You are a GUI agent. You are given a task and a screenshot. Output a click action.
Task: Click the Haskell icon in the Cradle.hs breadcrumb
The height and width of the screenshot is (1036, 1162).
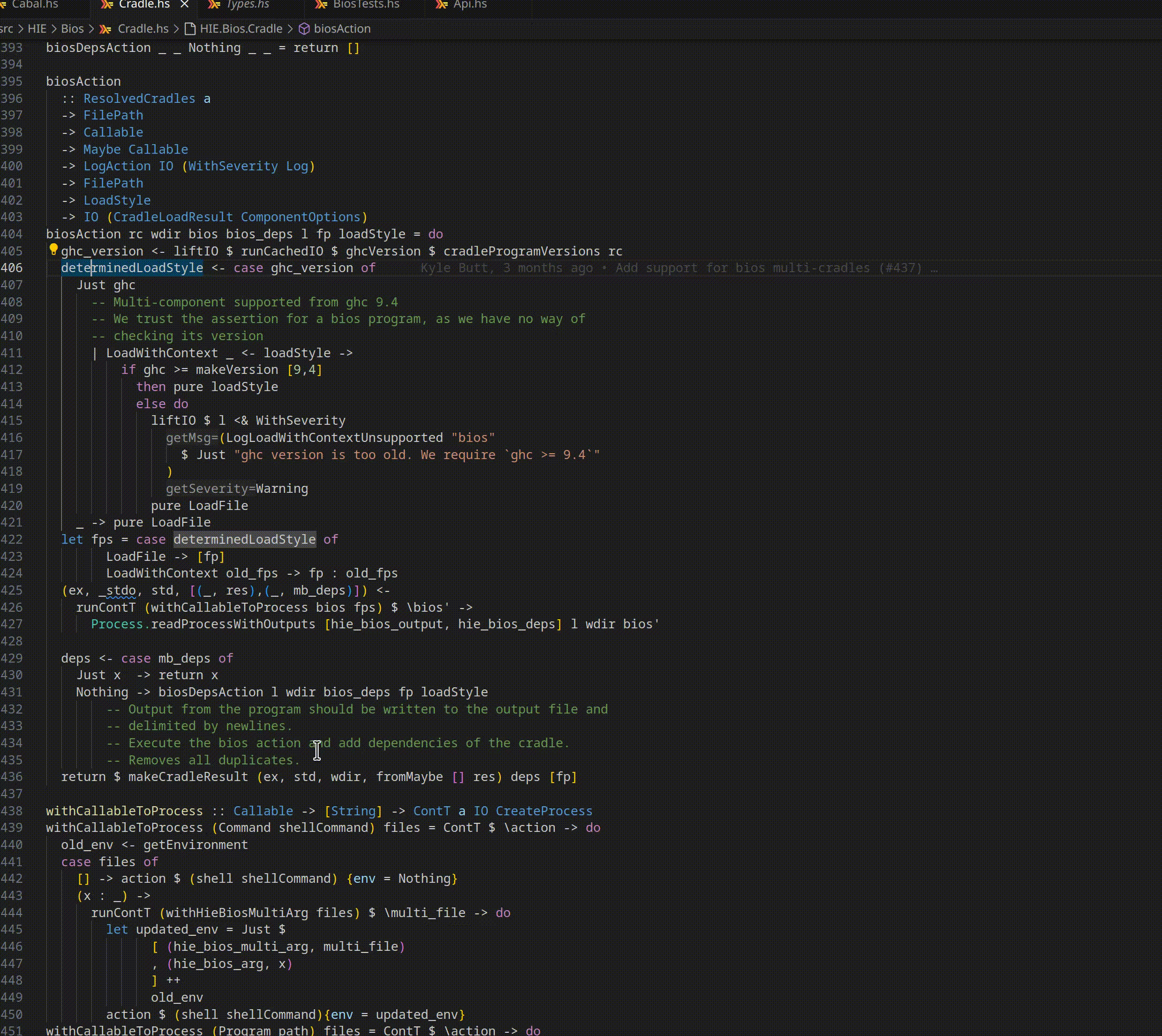pos(105,28)
